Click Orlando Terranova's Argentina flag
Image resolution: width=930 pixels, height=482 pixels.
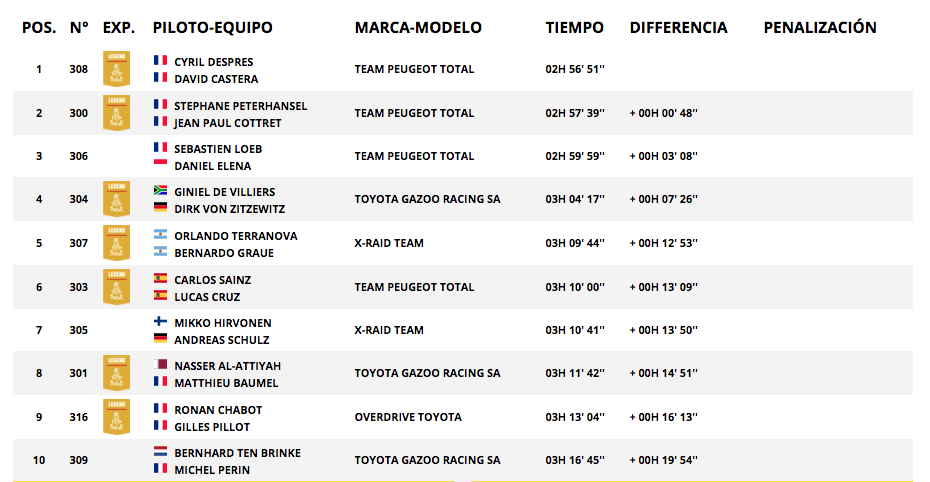pyautogui.click(x=160, y=234)
